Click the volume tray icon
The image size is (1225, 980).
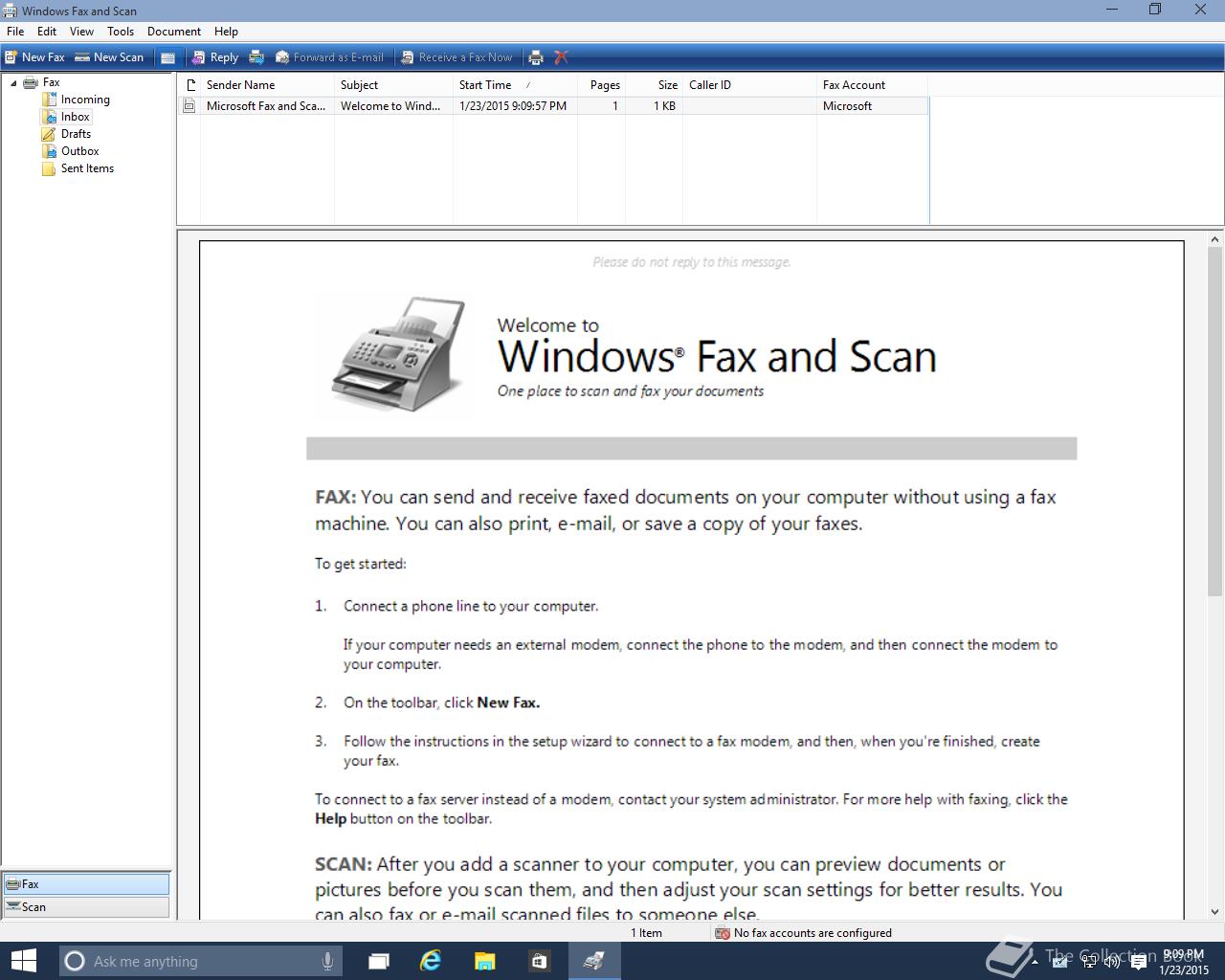pos(1112,962)
